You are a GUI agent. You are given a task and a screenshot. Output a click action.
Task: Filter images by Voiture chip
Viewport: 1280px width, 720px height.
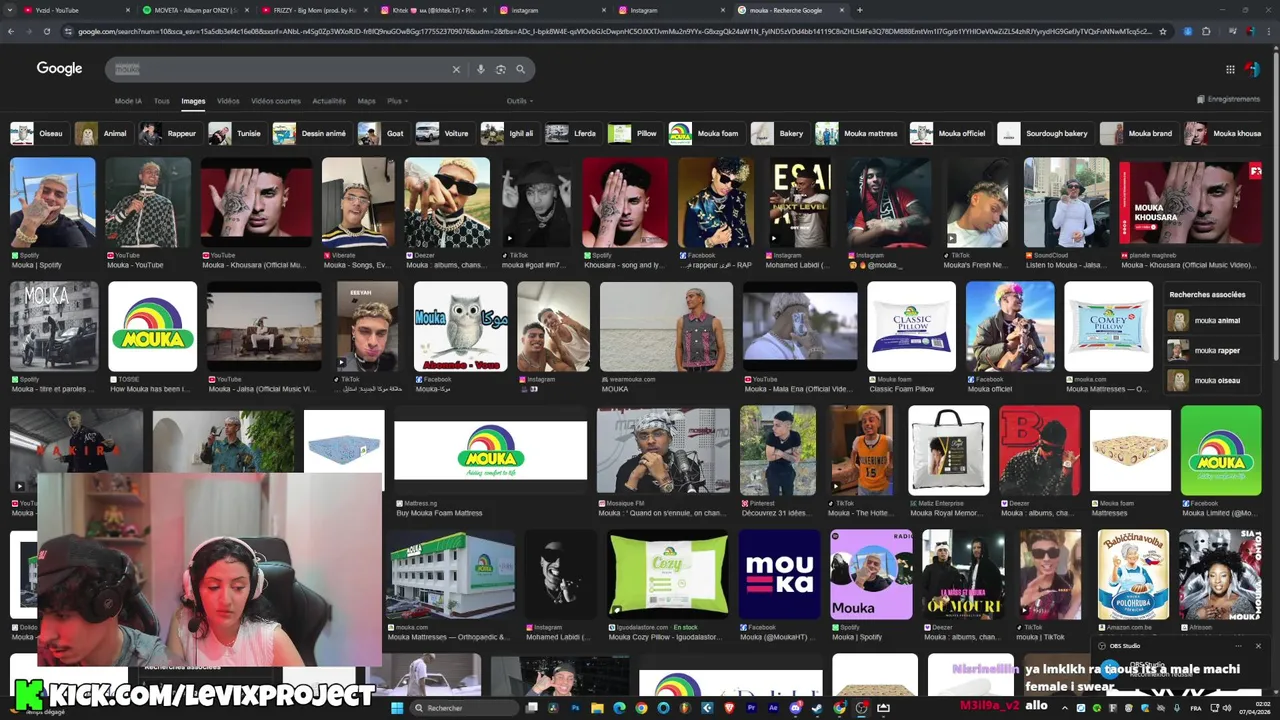[444, 133]
